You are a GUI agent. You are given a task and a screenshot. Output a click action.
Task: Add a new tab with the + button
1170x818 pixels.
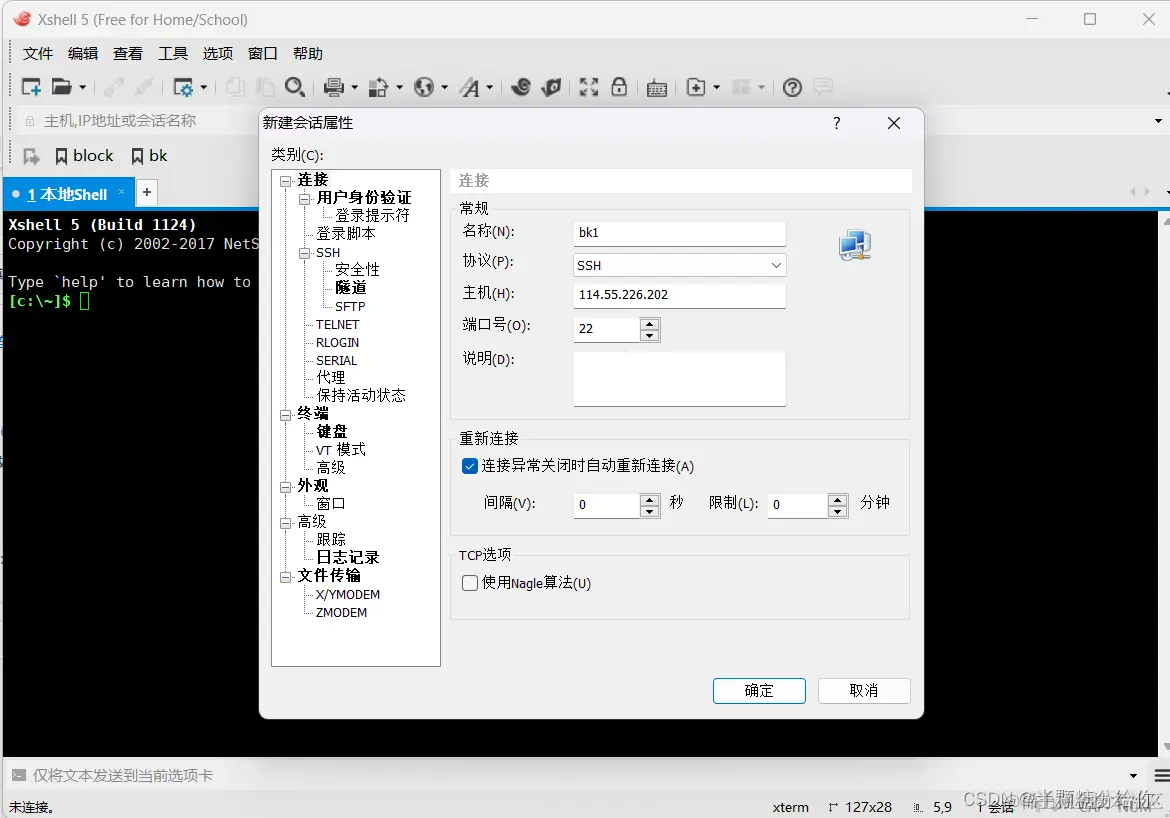(147, 193)
